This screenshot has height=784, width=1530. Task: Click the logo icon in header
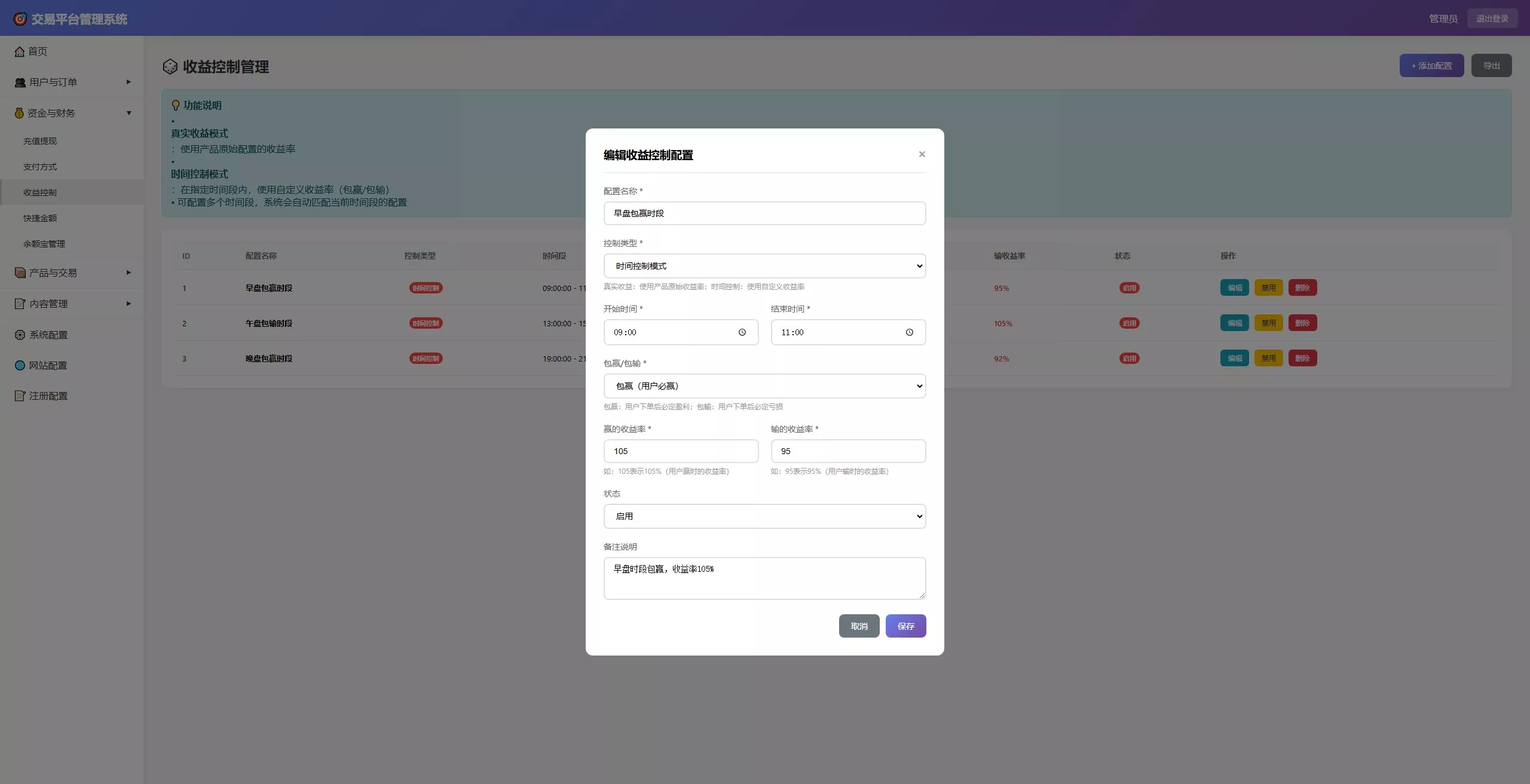click(x=20, y=19)
